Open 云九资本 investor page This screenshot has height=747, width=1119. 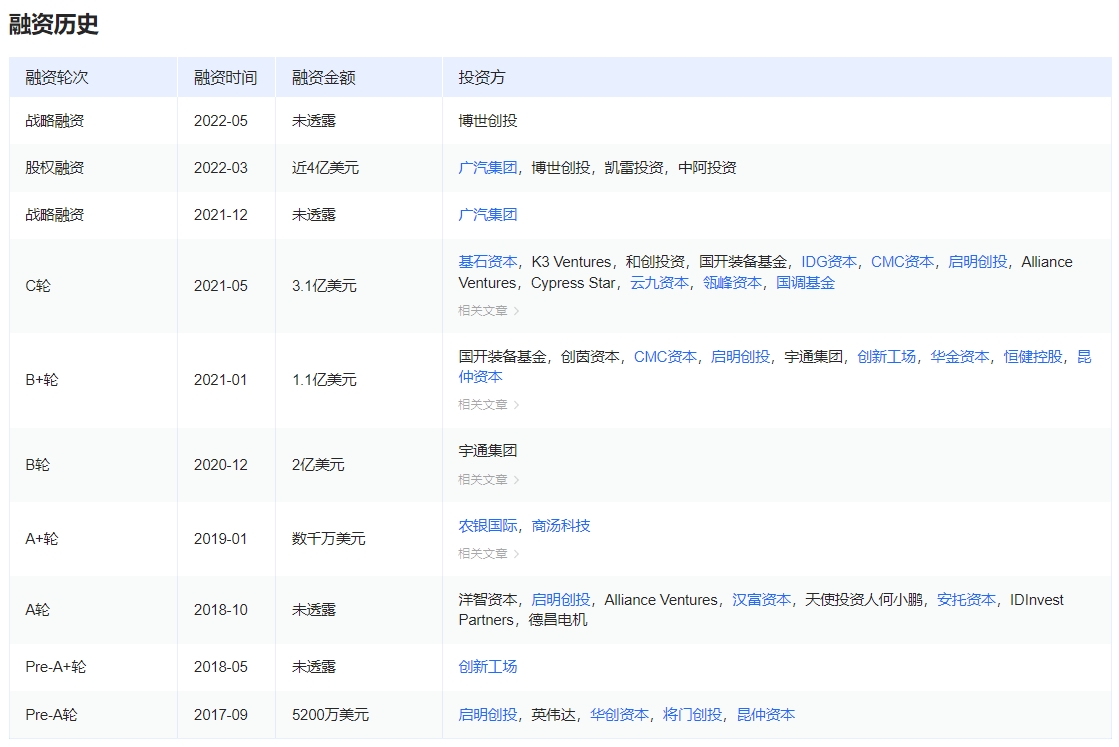coord(659,283)
